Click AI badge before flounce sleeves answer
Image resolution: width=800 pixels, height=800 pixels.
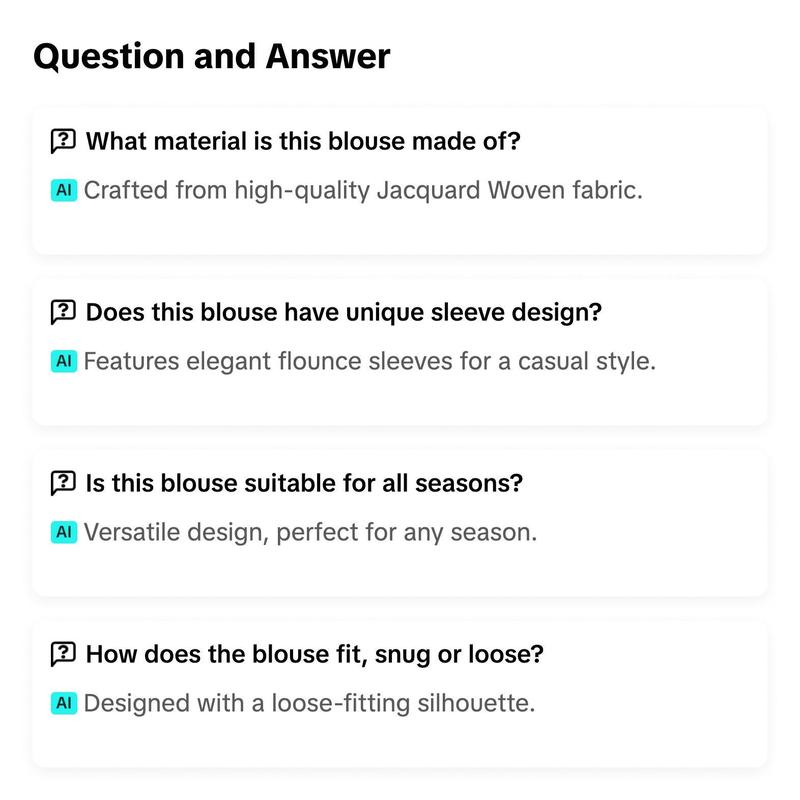point(64,361)
